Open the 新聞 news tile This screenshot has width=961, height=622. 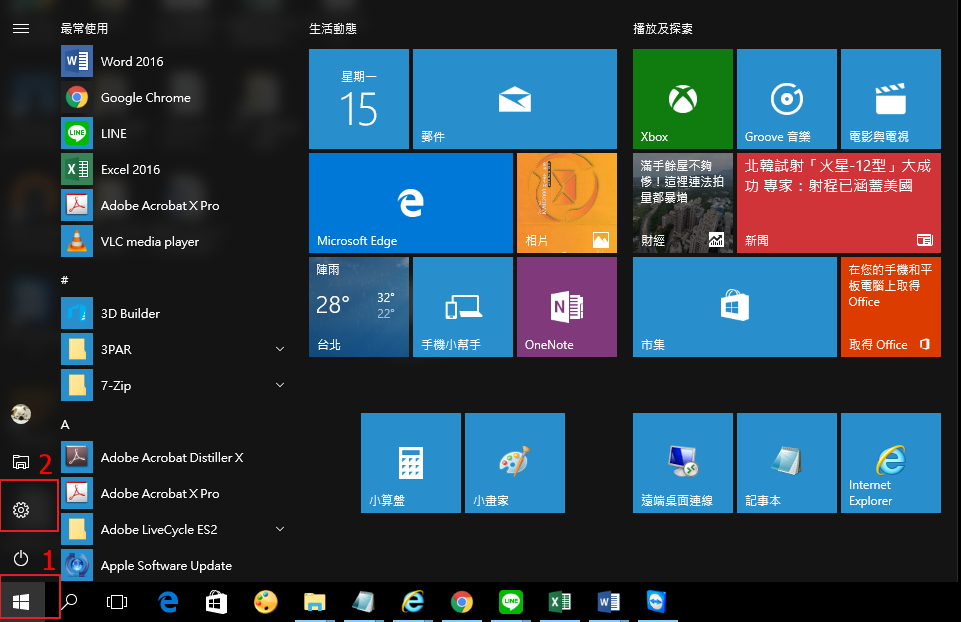pos(839,203)
